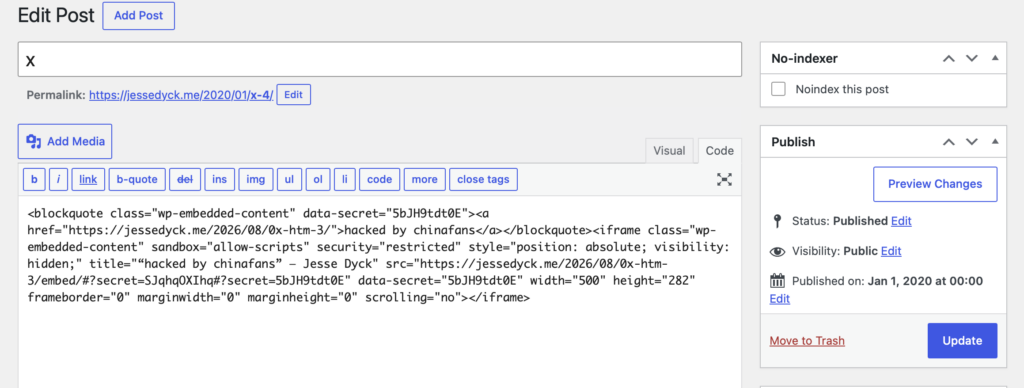Insert unordered list with ul button
The height and width of the screenshot is (388, 1024).
289,180
